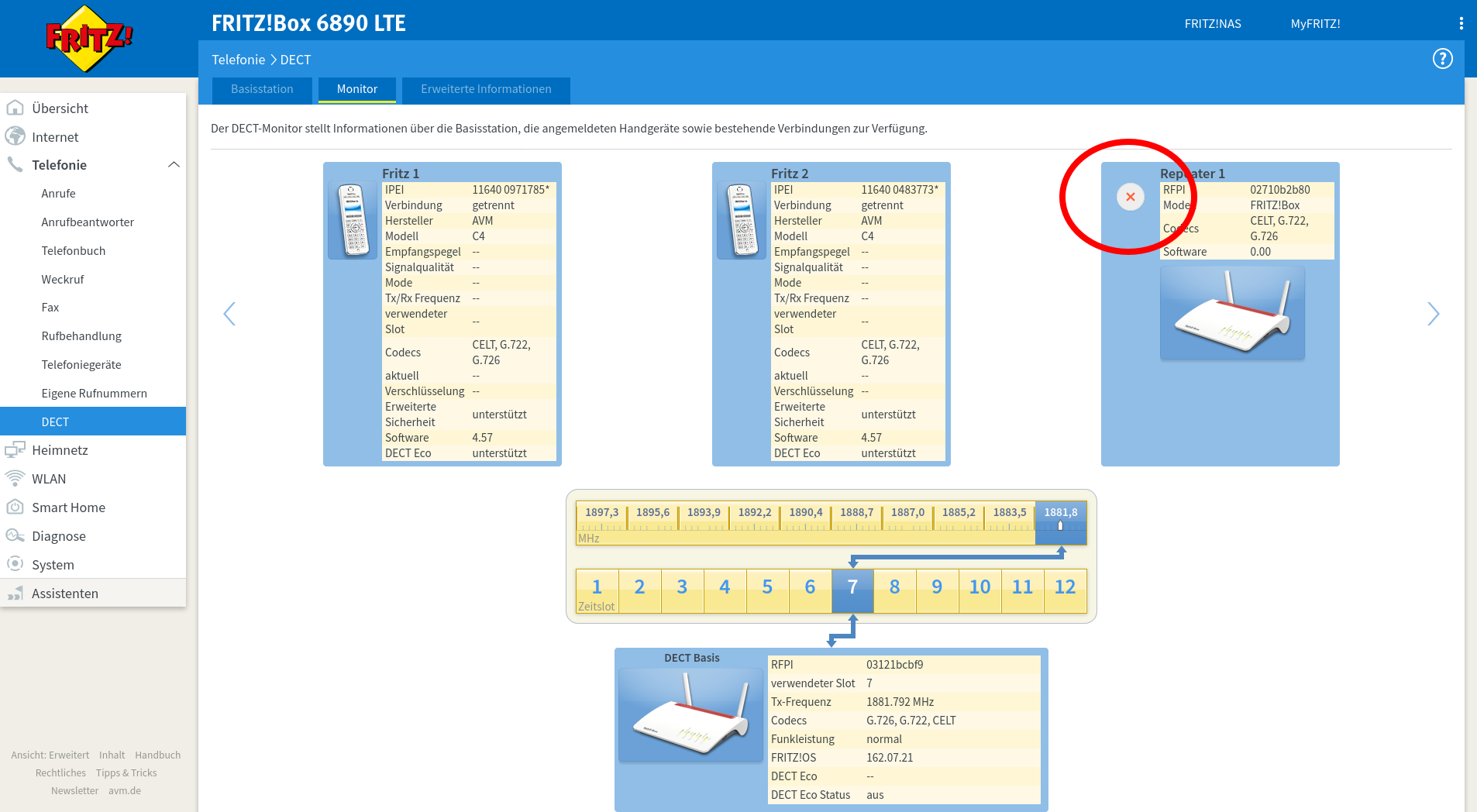Click the 1890,4 MHz frequency segment
The height and width of the screenshot is (812, 1477).
(806, 518)
